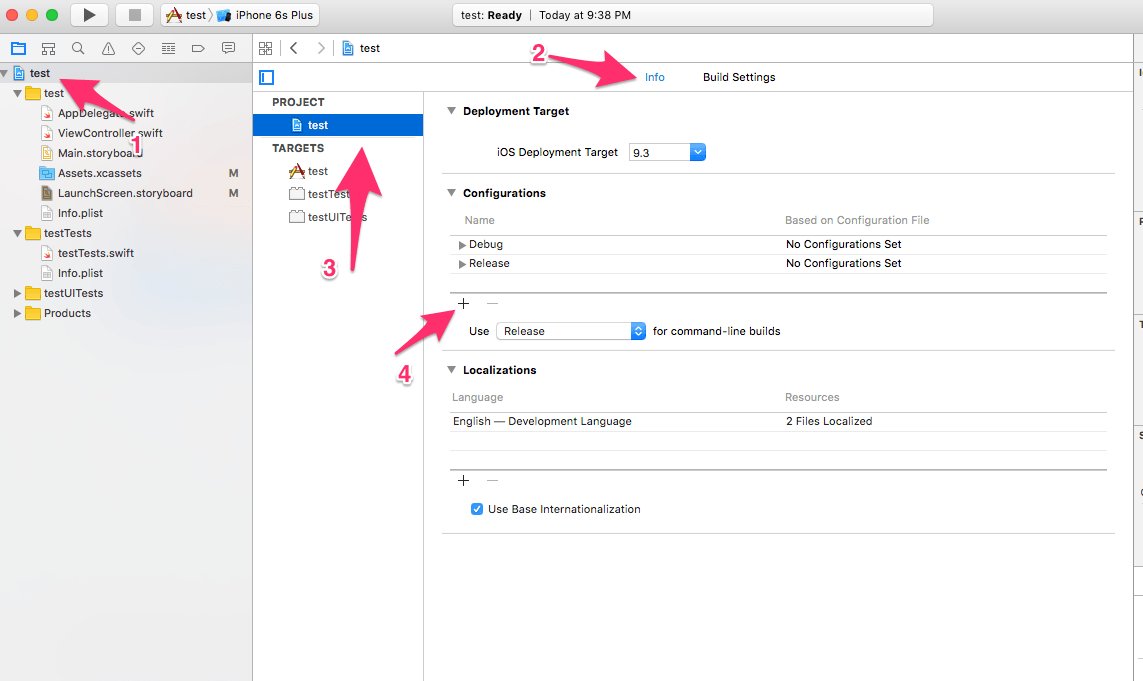
Task: Choose iPhone 6s Plus destination
Action: 265,15
